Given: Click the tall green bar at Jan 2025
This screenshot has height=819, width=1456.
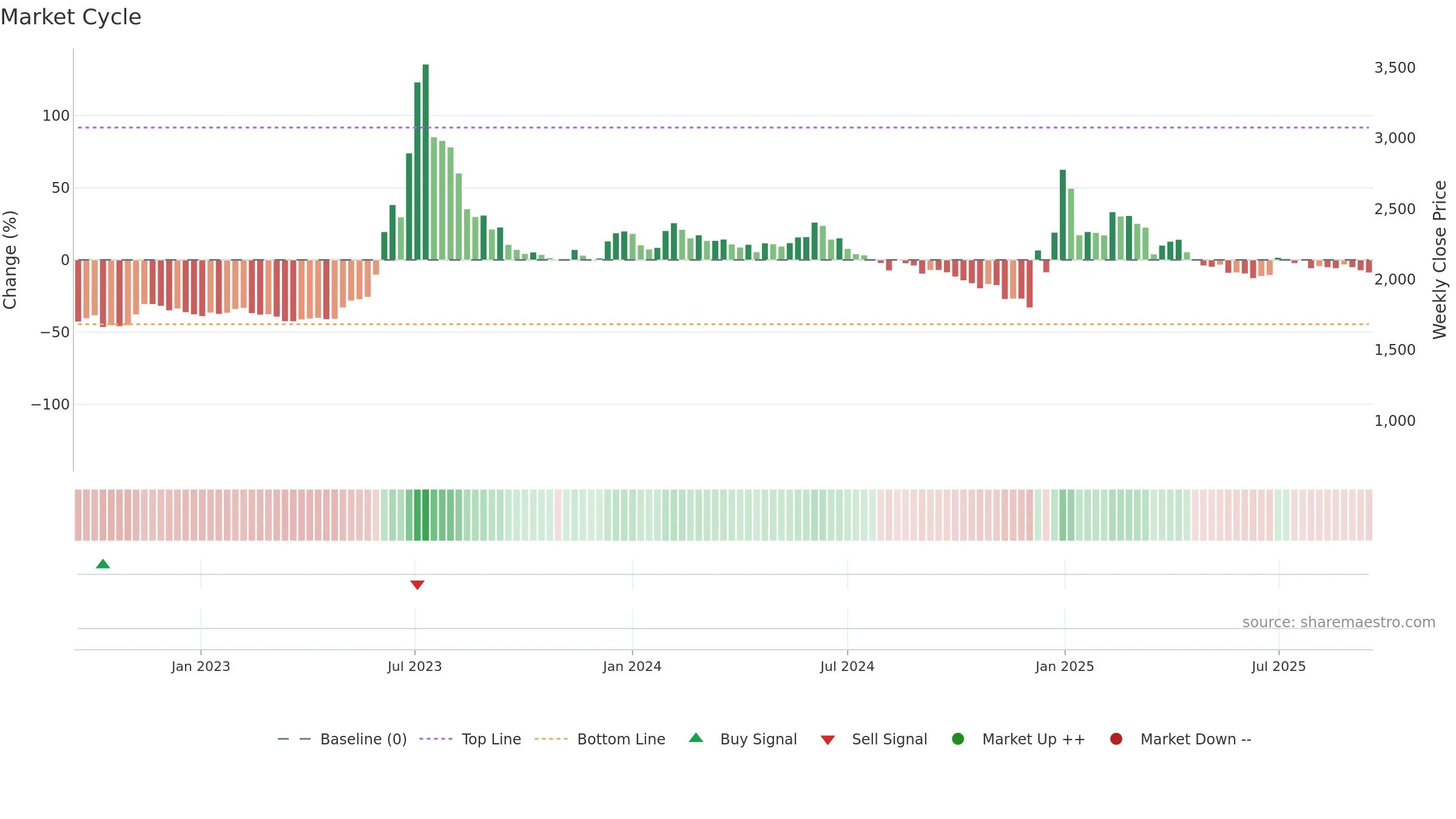Looking at the screenshot, I should coord(1063,215).
